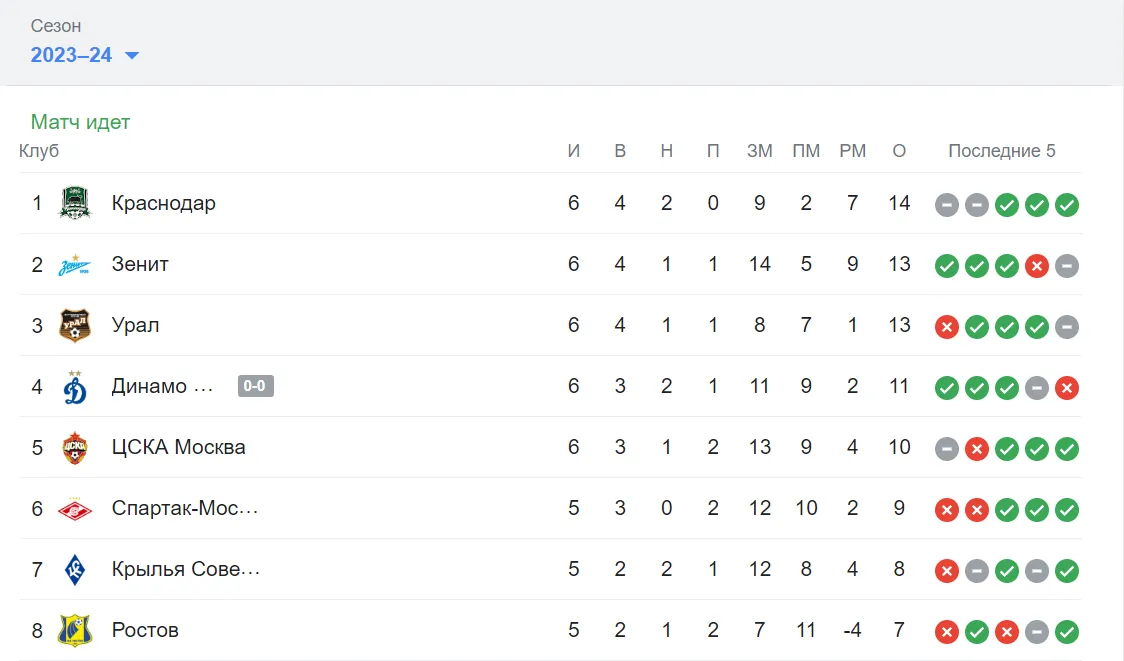Image resolution: width=1124 pixels, height=661 pixels.
Task: Click Зенит's red loss result icon
Action: tap(1037, 266)
